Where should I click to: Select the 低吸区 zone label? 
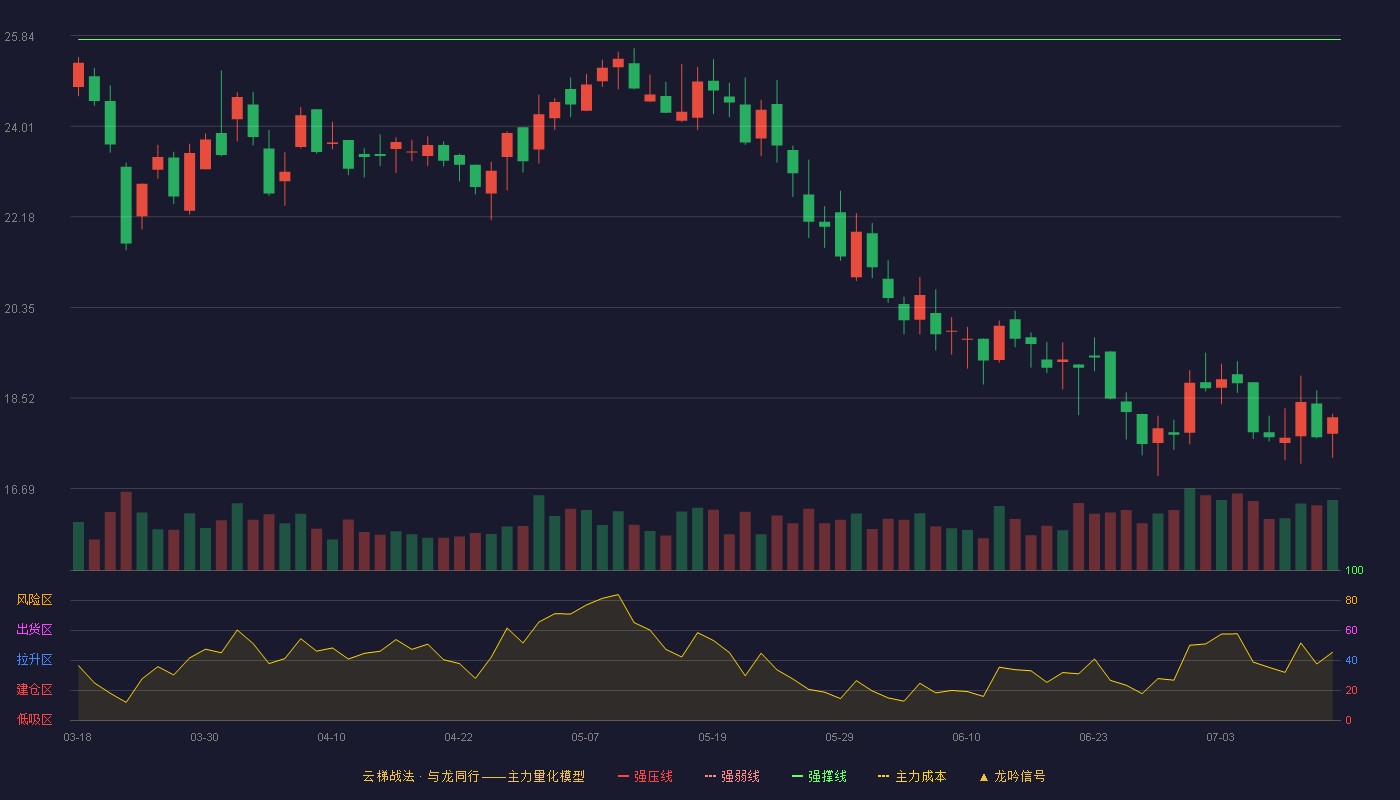[x=34, y=720]
